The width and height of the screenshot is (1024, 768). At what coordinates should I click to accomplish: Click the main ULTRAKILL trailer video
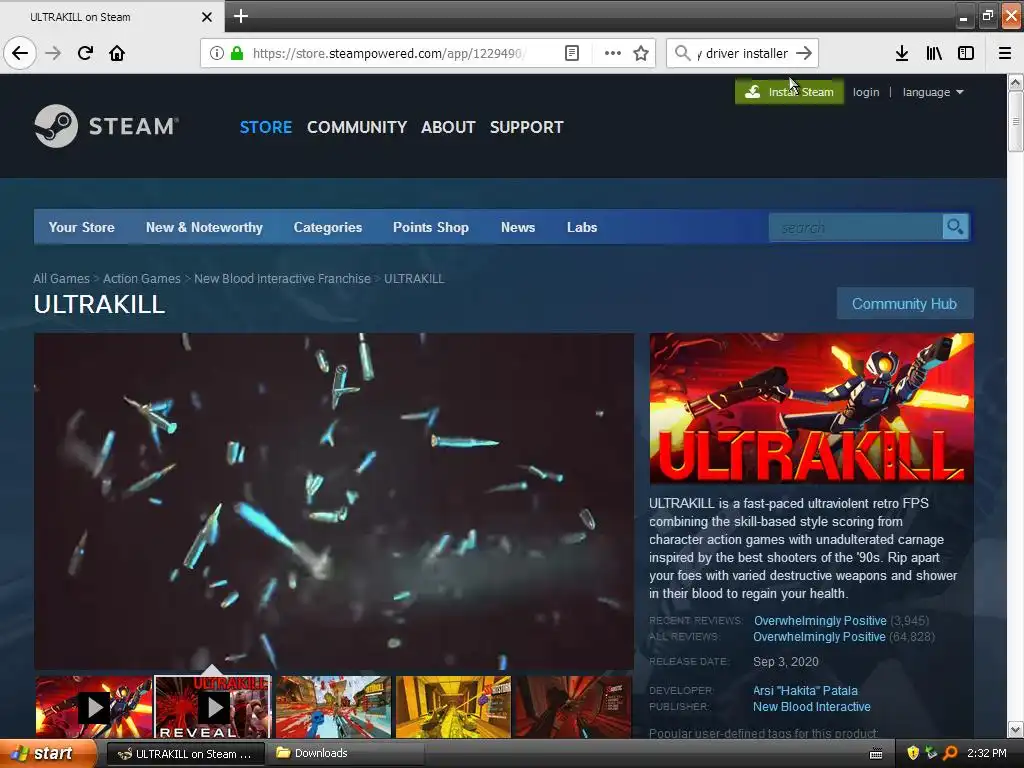pos(334,501)
